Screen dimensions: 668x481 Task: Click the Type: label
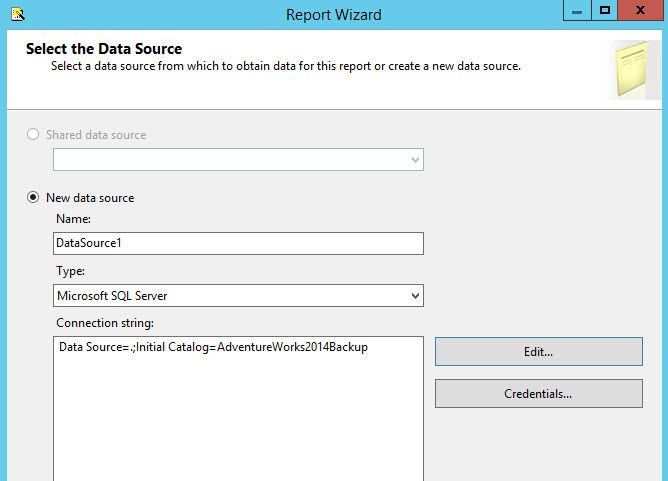coord(71,271)
